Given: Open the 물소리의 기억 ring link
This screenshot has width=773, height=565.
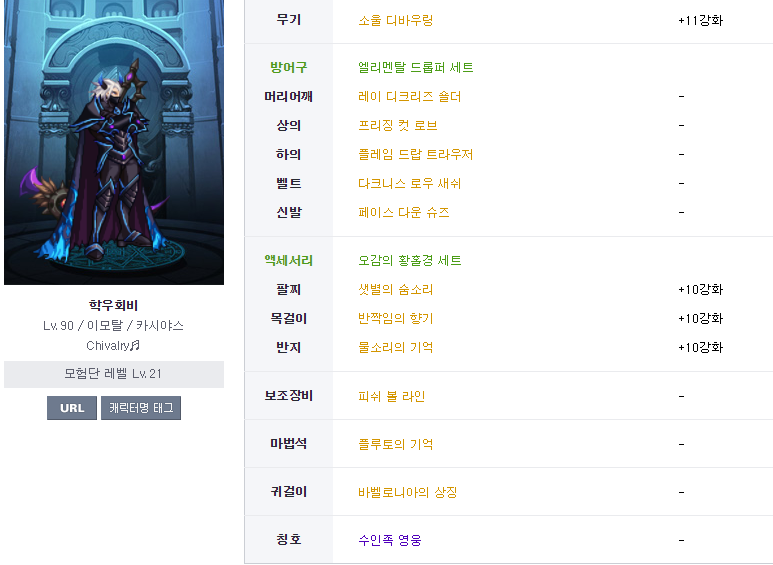Looking at the screenshot, I should [395, 348].
